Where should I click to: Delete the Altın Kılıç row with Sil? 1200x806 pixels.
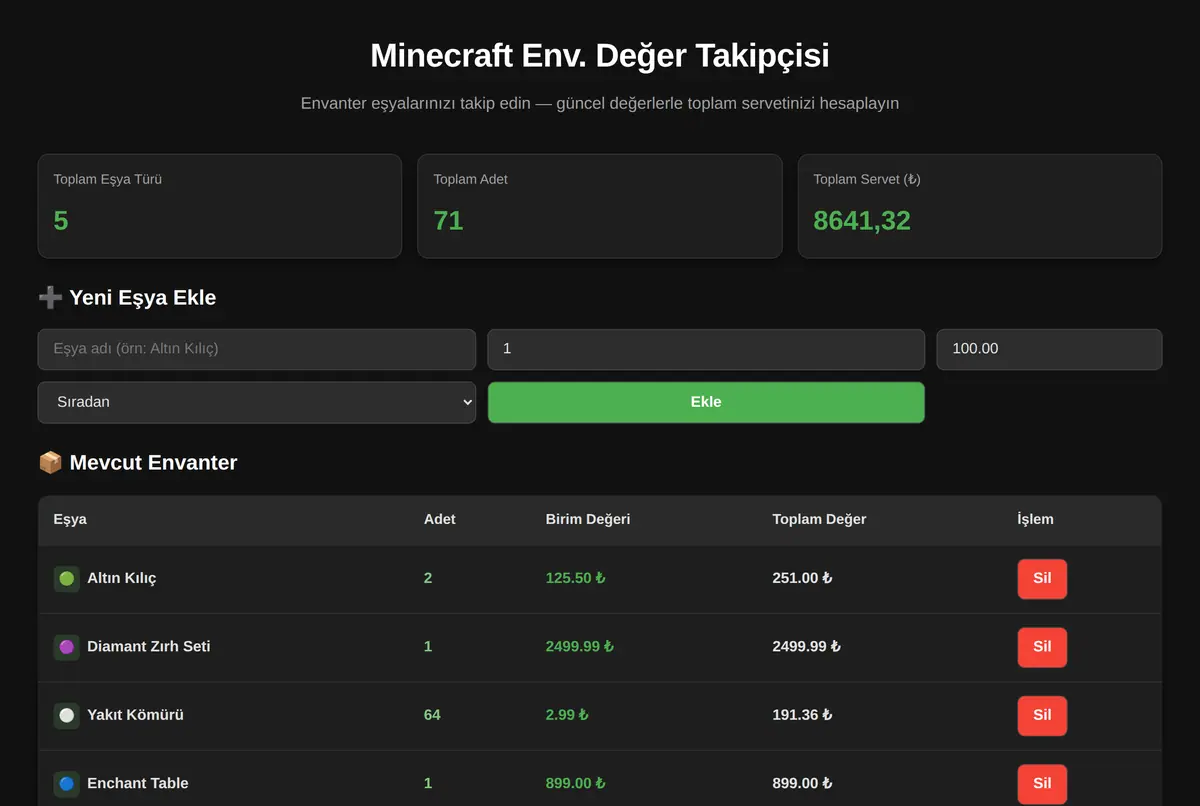[1042, 579]
